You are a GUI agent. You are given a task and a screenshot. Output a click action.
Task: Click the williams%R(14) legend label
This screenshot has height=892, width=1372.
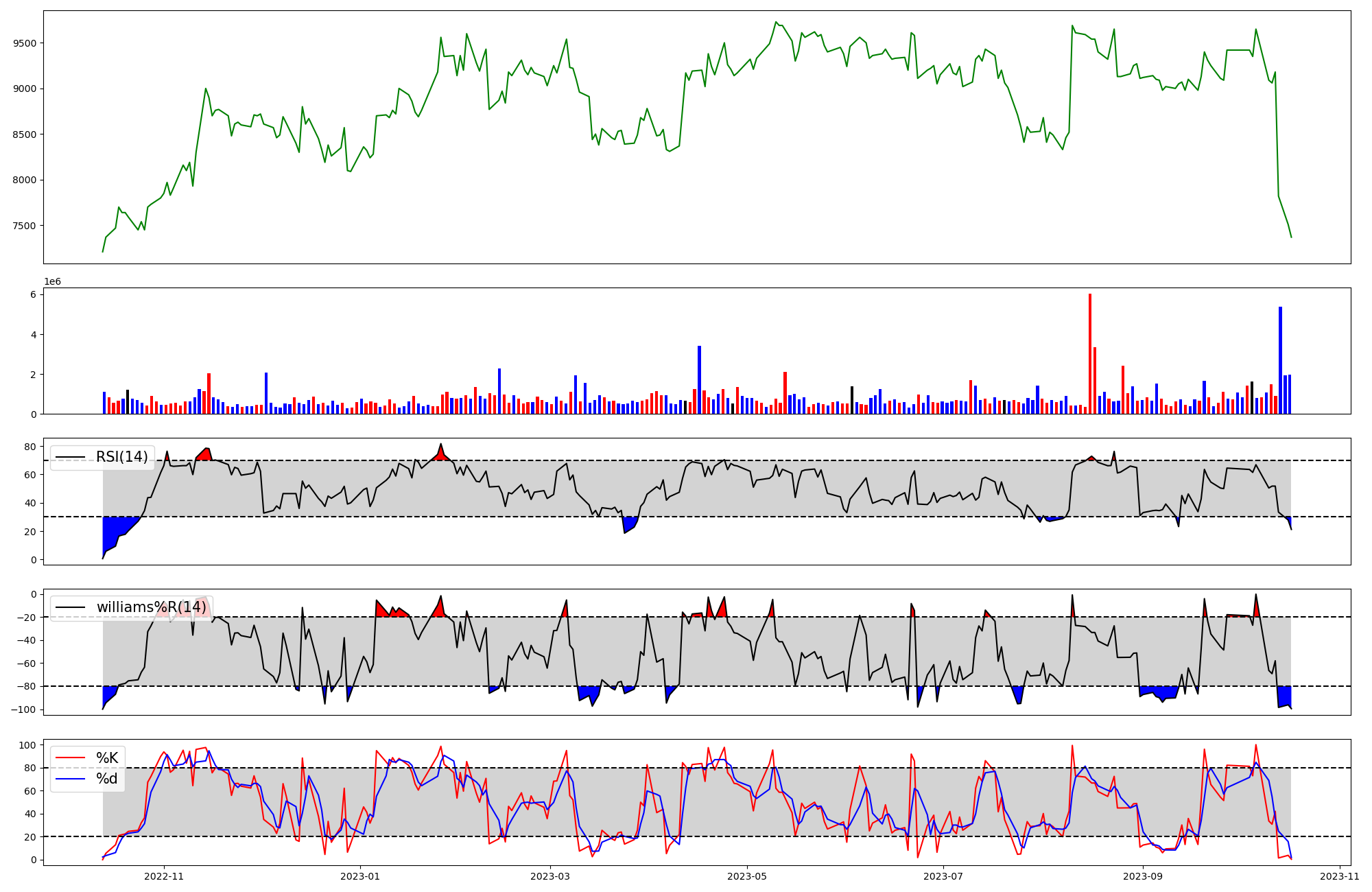pyautogui.click(x=151, y=607)
